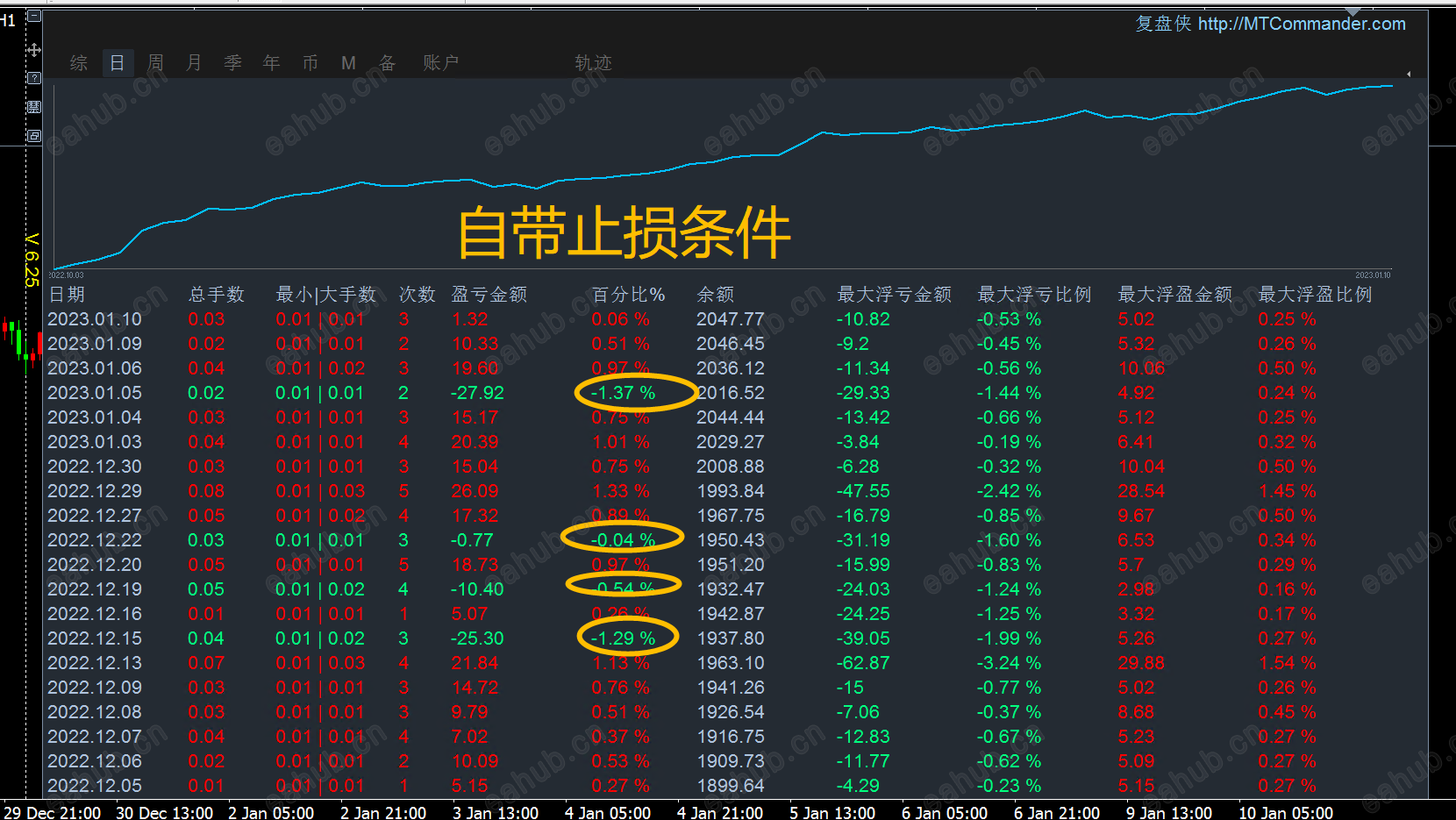Click the H1 timeframe label

tap(8, 20)
